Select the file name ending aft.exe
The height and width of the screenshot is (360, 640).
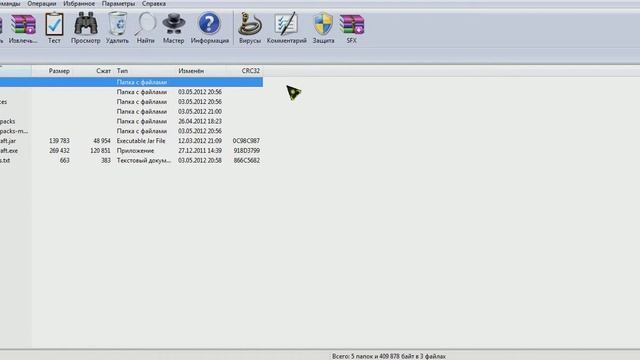click(x=9, y=151)
